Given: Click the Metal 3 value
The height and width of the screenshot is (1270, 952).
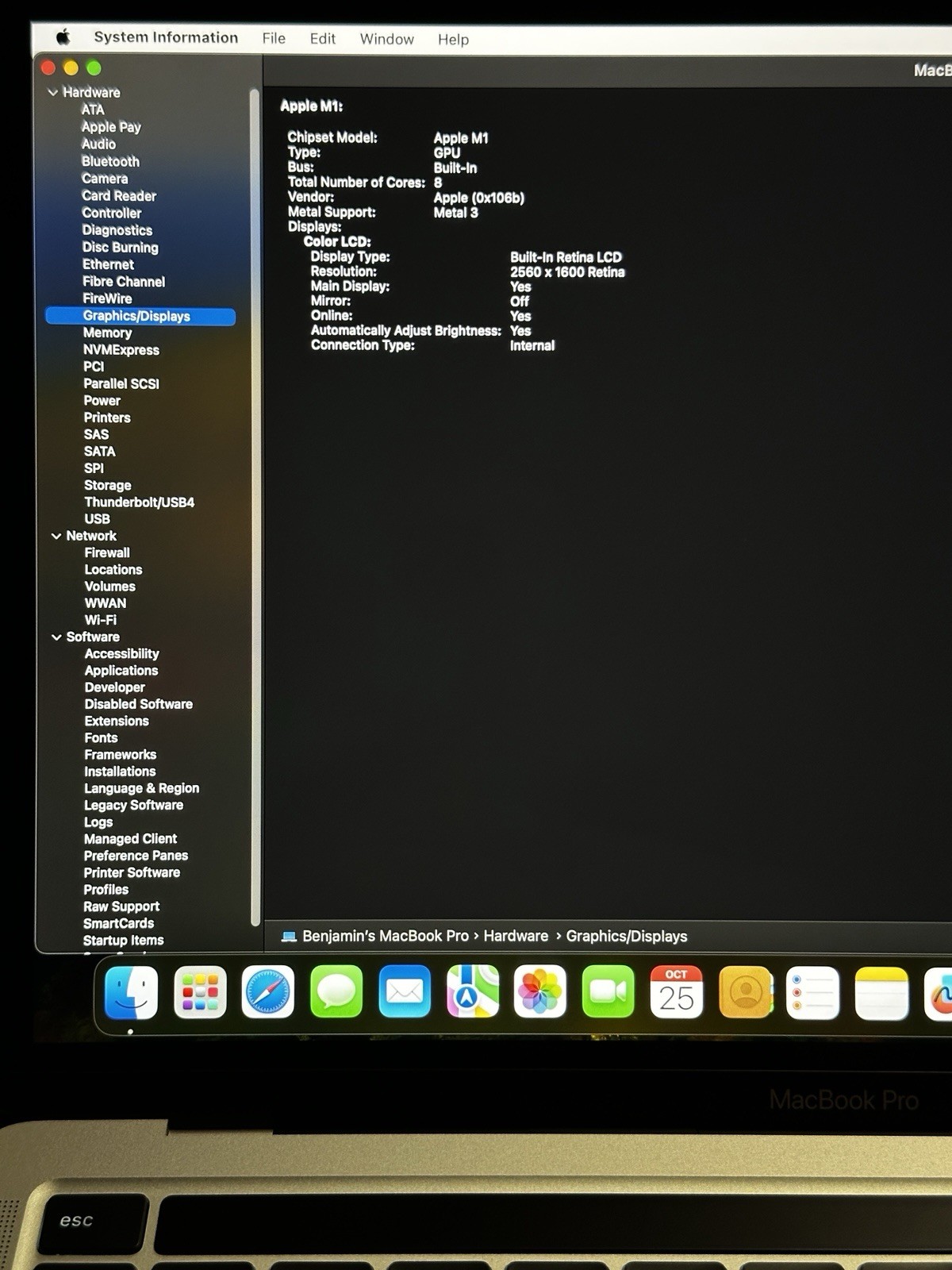Looking at the screenshot, I should click(456, 213).
